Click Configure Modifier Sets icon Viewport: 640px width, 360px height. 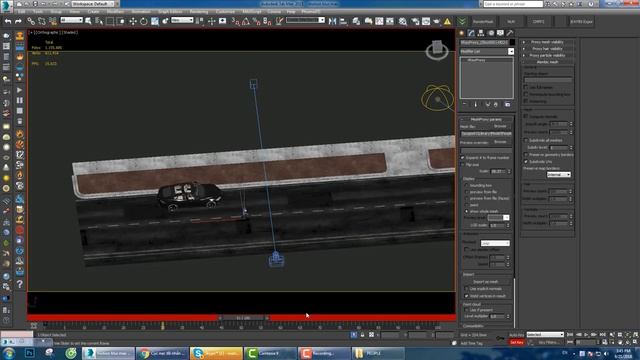507,104
